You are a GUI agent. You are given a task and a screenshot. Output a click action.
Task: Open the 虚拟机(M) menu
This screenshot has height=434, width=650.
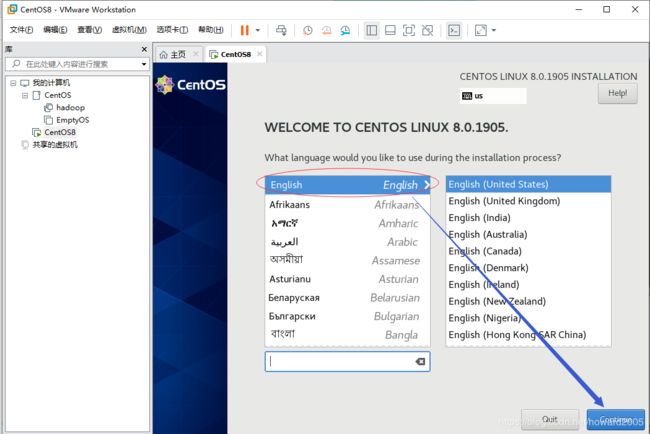click(129, 30)
